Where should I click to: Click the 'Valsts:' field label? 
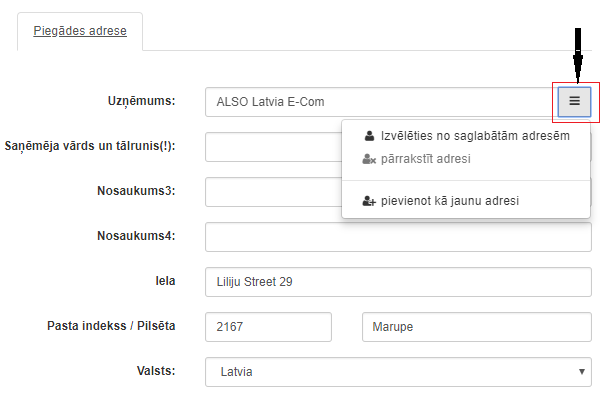click(156, 371)
